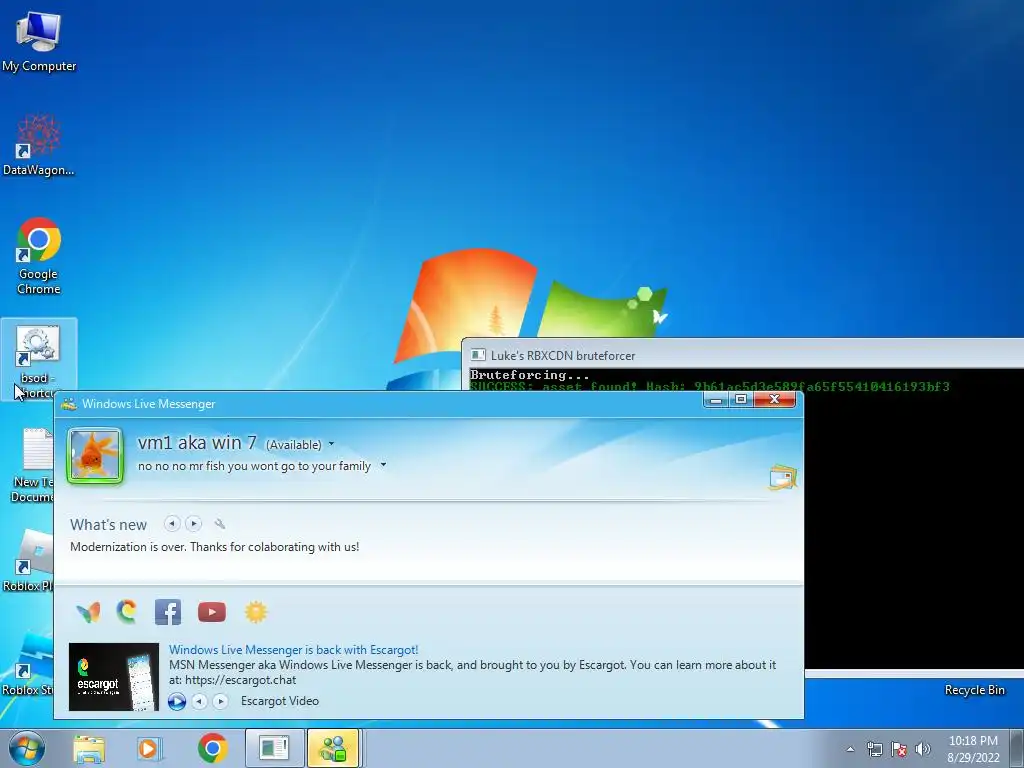
Task: Go to next Escargot video item
Action: click(x=221, y=701)
